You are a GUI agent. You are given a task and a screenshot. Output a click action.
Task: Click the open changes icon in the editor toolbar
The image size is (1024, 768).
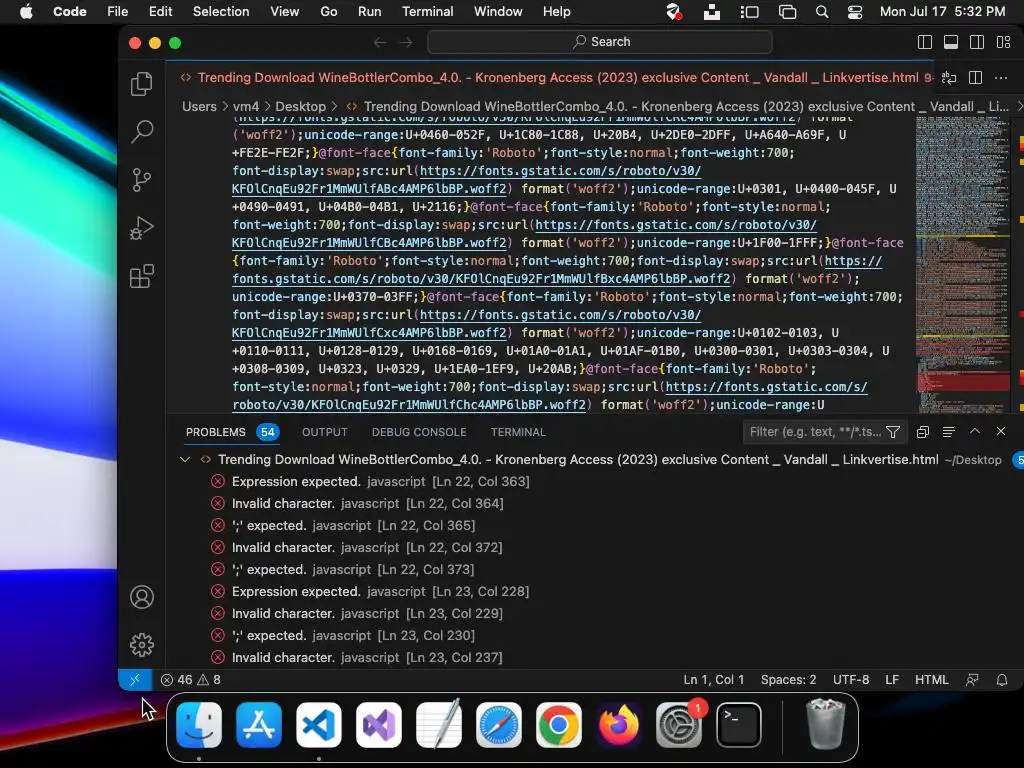click(949, 78)
